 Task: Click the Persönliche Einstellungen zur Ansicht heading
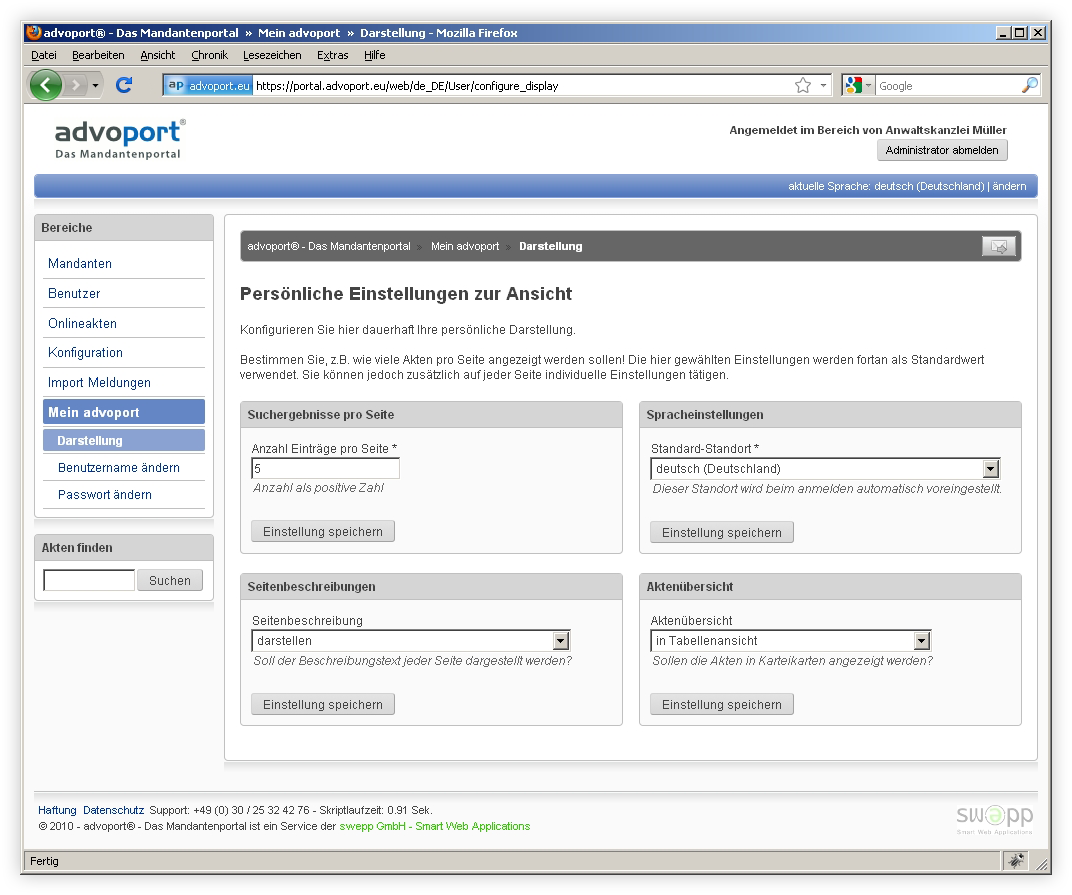click(406, 294)
